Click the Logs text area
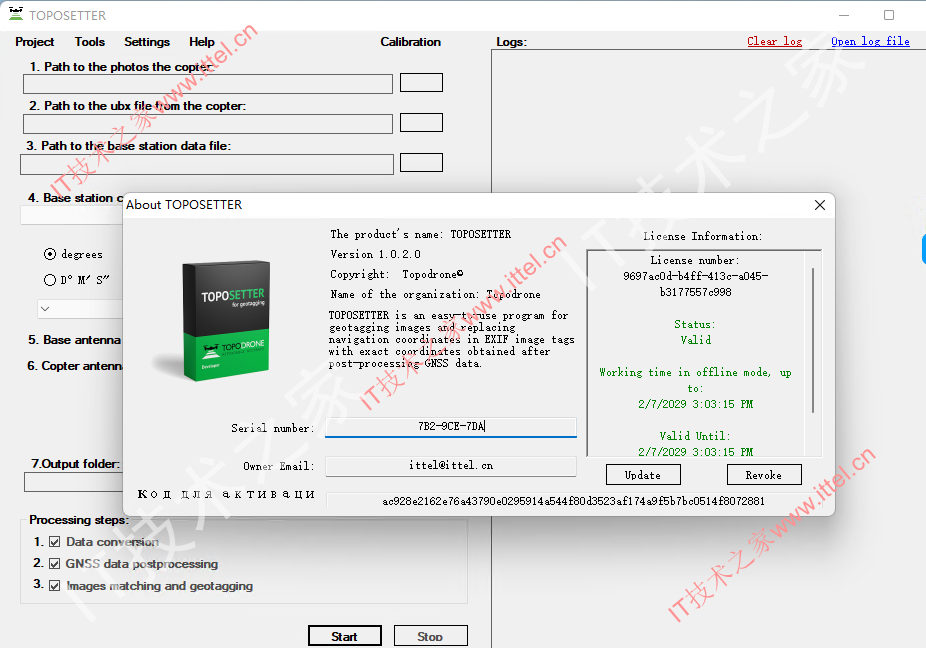The height and width of the screenshot is (648, 926). point(709,121)
